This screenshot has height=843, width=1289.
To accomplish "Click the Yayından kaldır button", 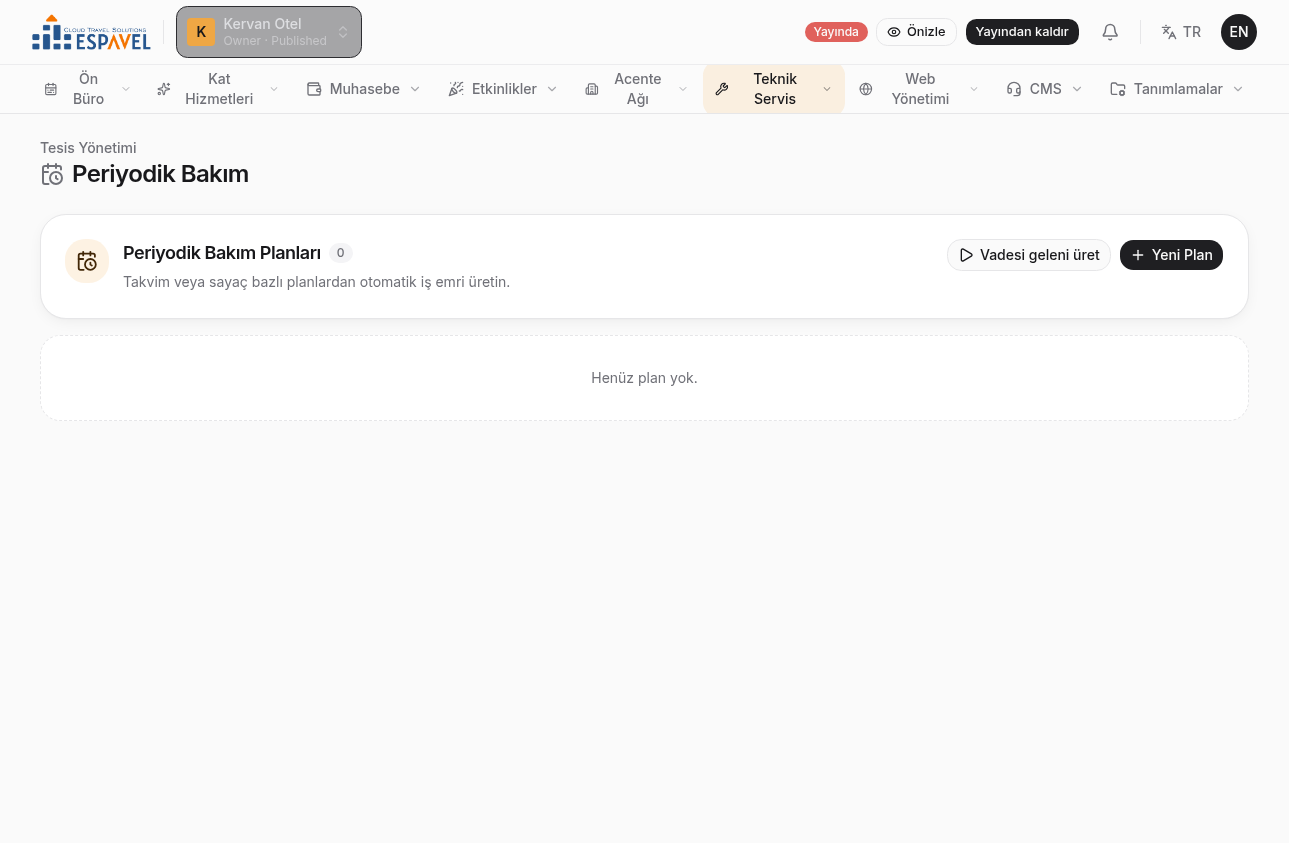I will [x=1022, y=32].
